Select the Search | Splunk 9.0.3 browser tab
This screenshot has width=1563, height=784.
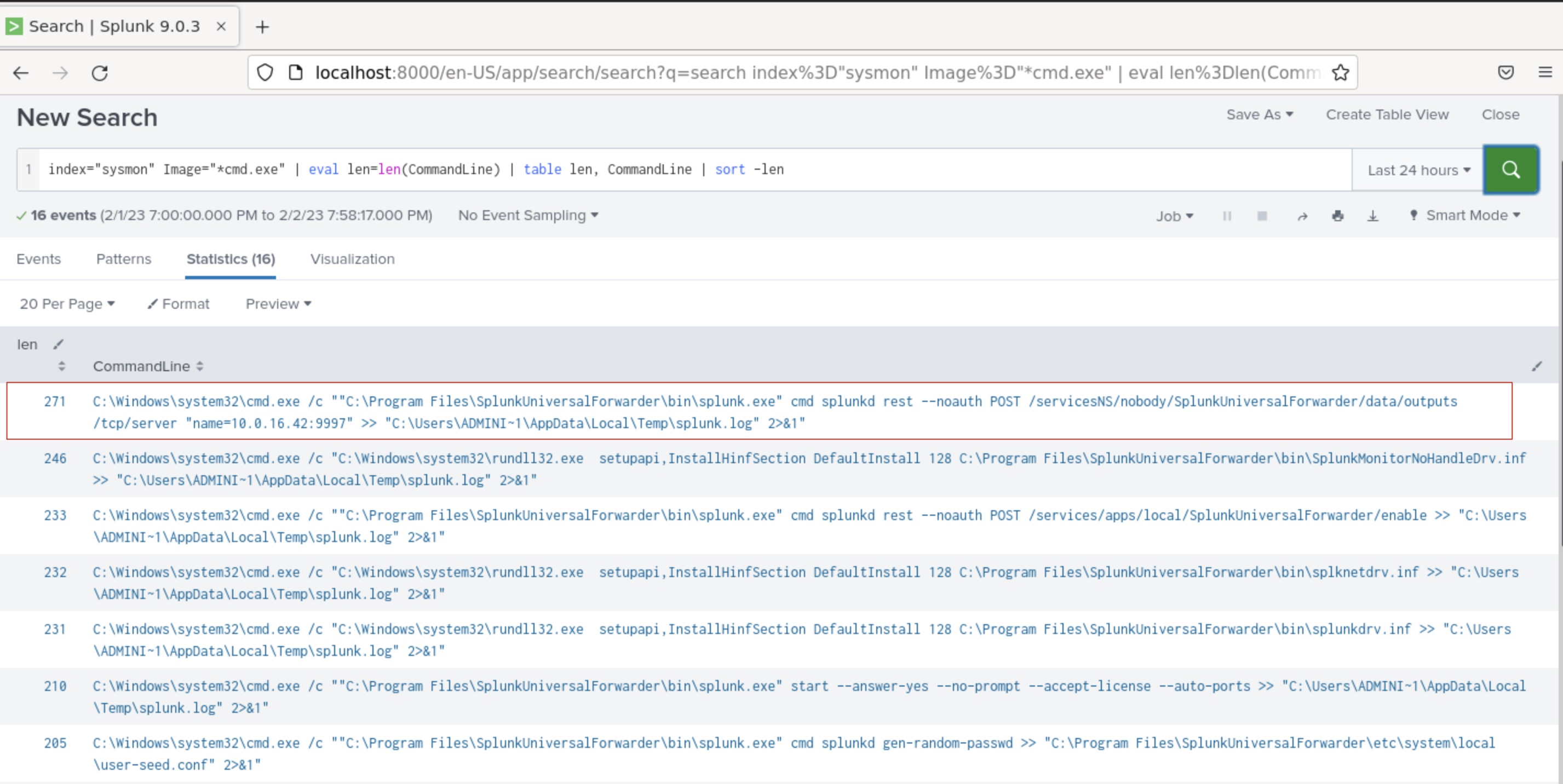pos(116,26)
